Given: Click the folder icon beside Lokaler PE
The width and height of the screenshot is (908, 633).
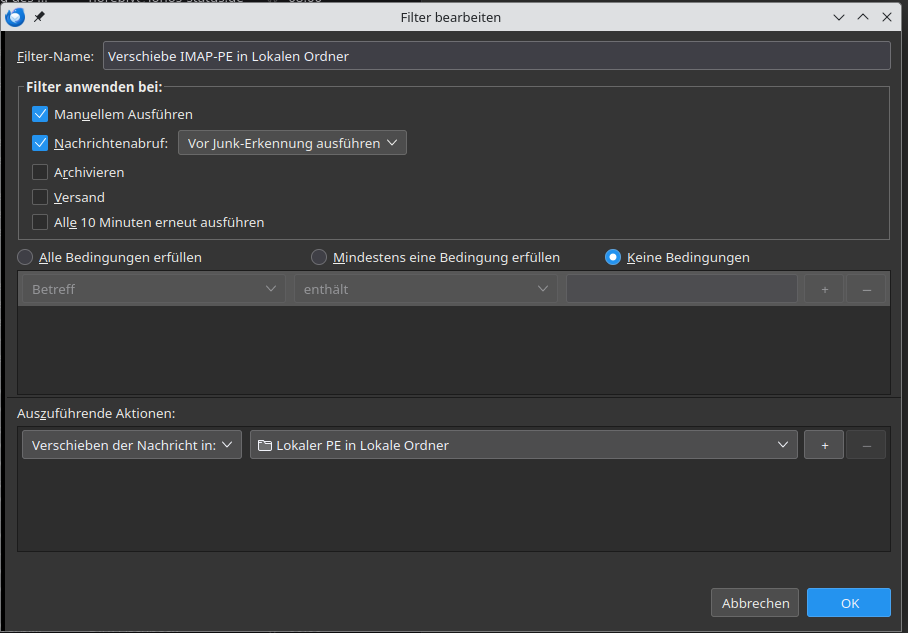Looking at the screenshot, I should tap(265, 445).
